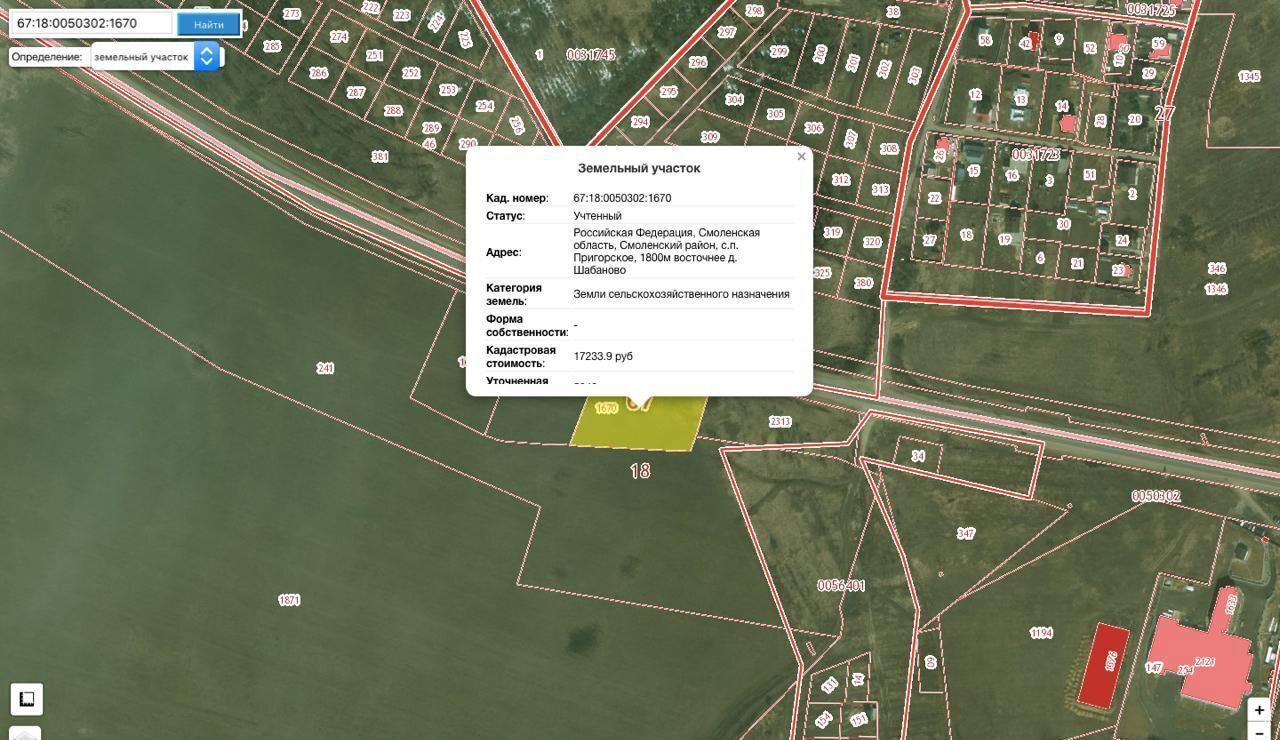Click parcel label 34 near the road
This screenshot has height=740, width=1280.
(x=918, y=456)
